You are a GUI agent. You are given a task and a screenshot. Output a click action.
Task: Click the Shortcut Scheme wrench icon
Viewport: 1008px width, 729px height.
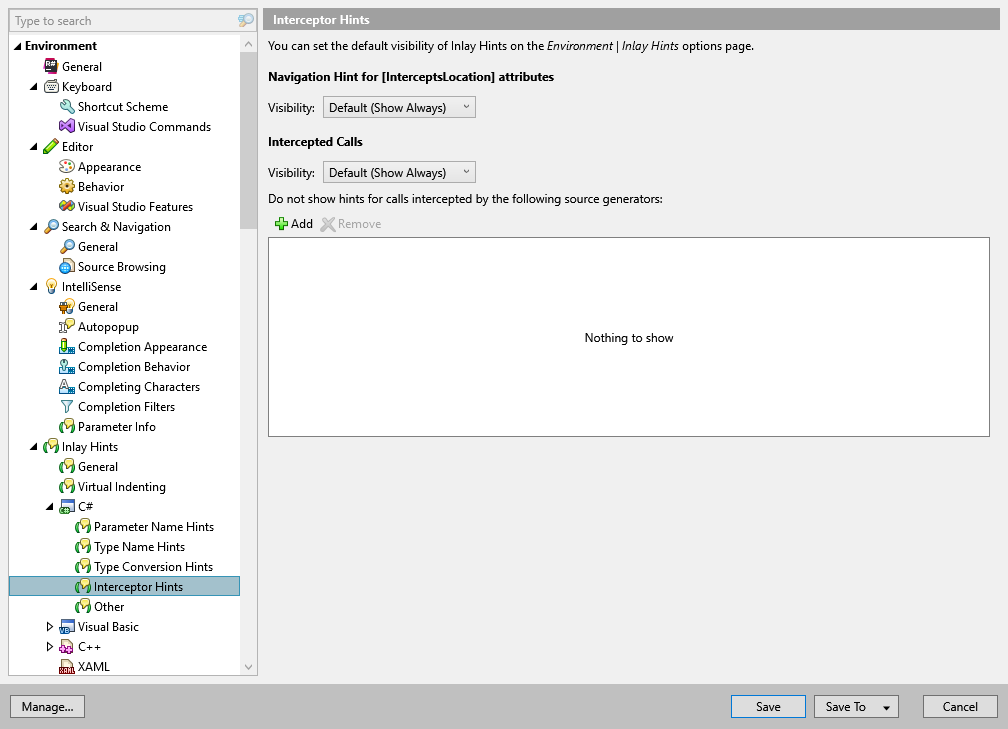click(x=67, y=107)
